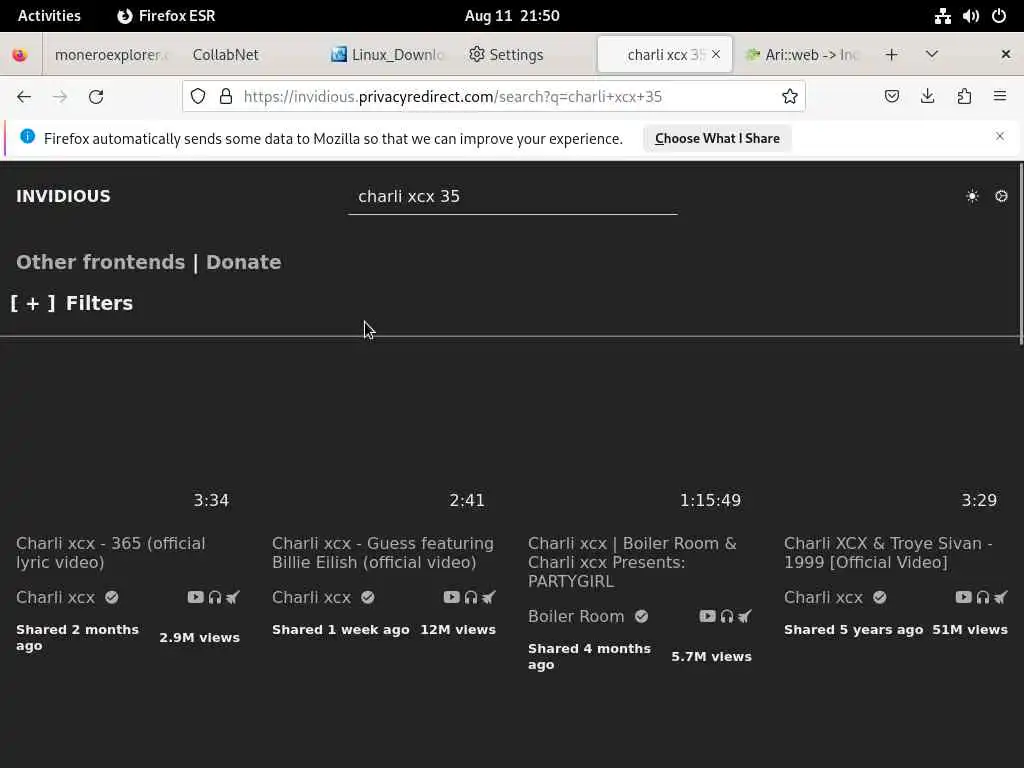Click the Choose What I Share button
The width and height of the screenshot is (1024, 768).
click(717, 138)
